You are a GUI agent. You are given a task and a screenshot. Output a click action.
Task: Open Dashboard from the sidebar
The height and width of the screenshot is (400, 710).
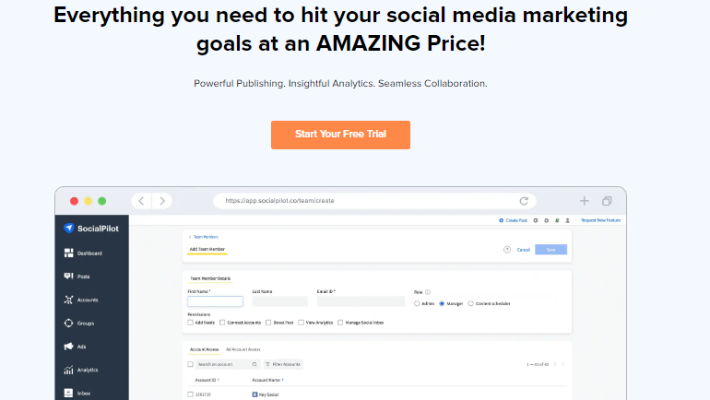click(83, 253)
